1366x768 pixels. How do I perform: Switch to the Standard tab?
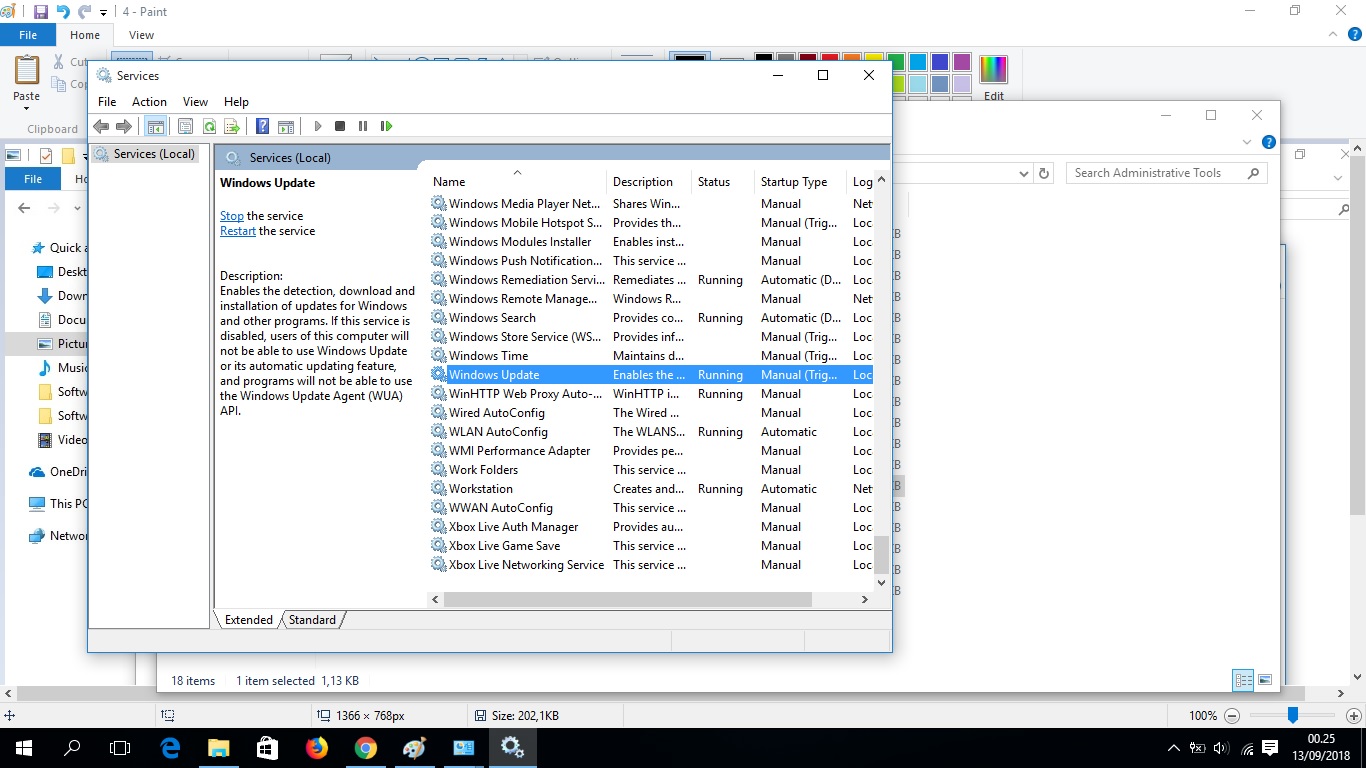coord(312,620)
